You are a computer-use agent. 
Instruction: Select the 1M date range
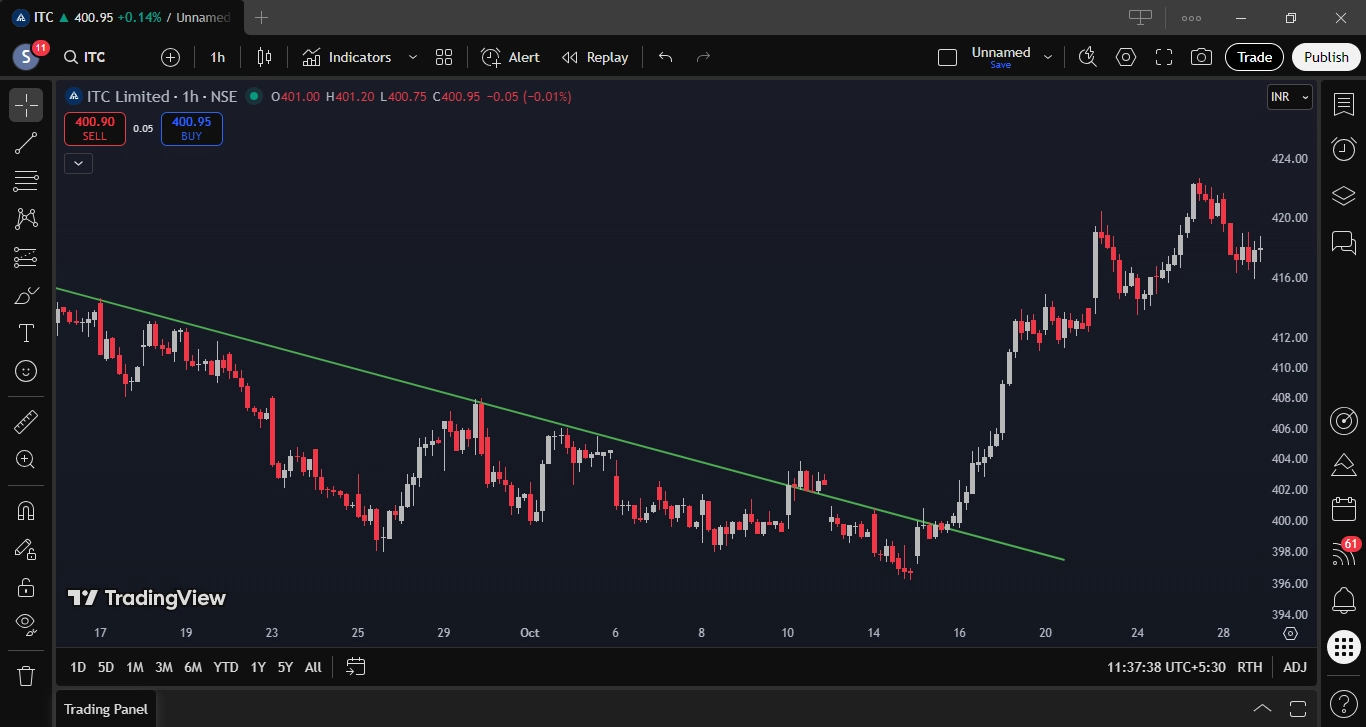click(134, 667)
